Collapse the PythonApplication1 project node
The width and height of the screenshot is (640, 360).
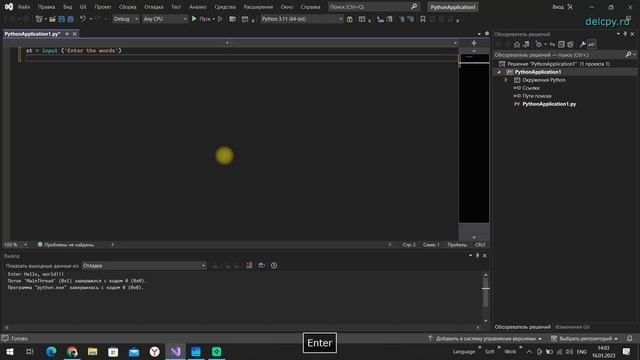pyautogui.click(x=499, y=72)
